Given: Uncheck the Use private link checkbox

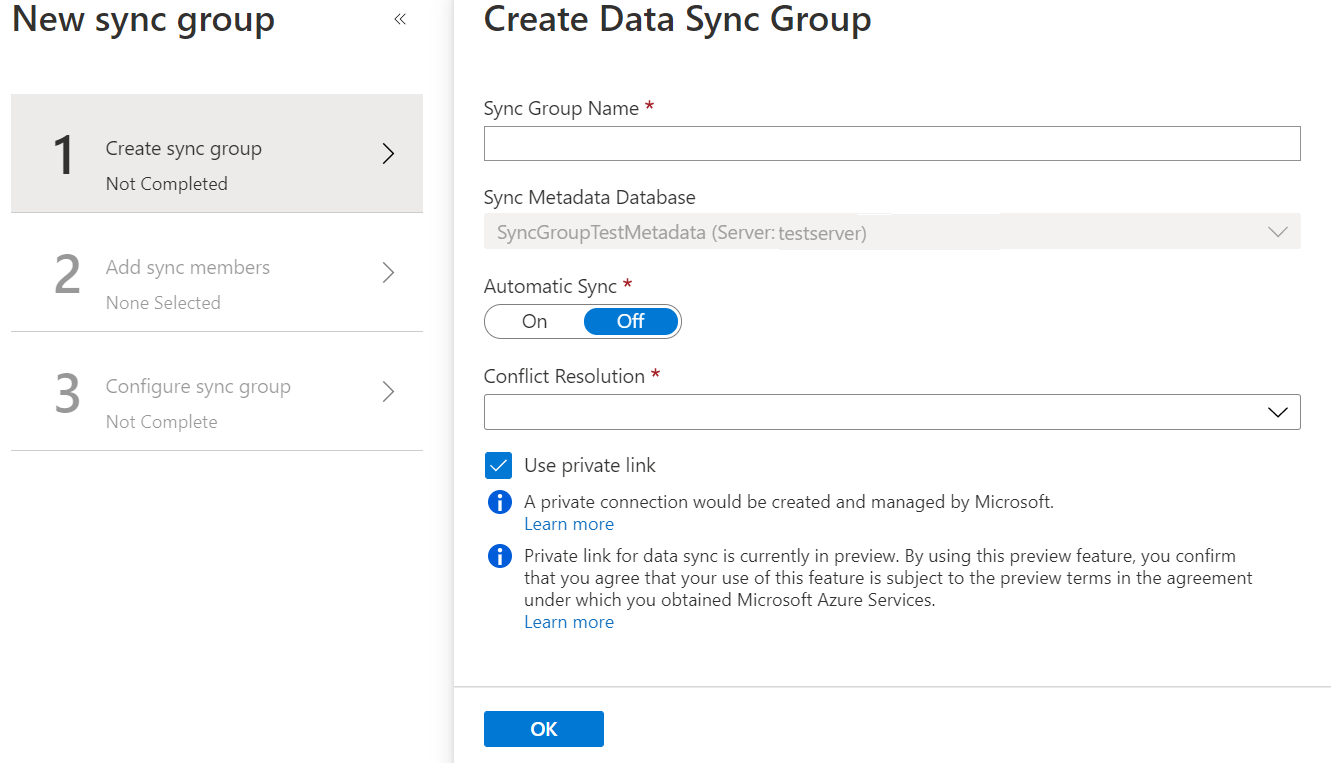Looking at the screenshot, I should (x=498, y=466).
